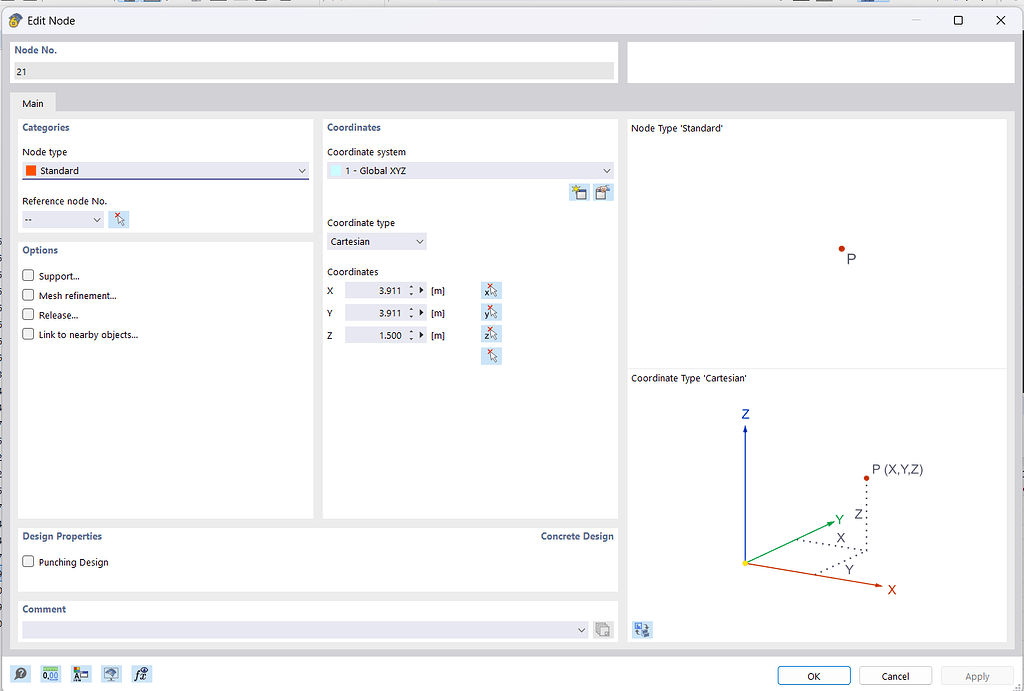Change the coordinate system from Global XYZ
This screenshot has width=1024, height=691.
pos(606,170)
